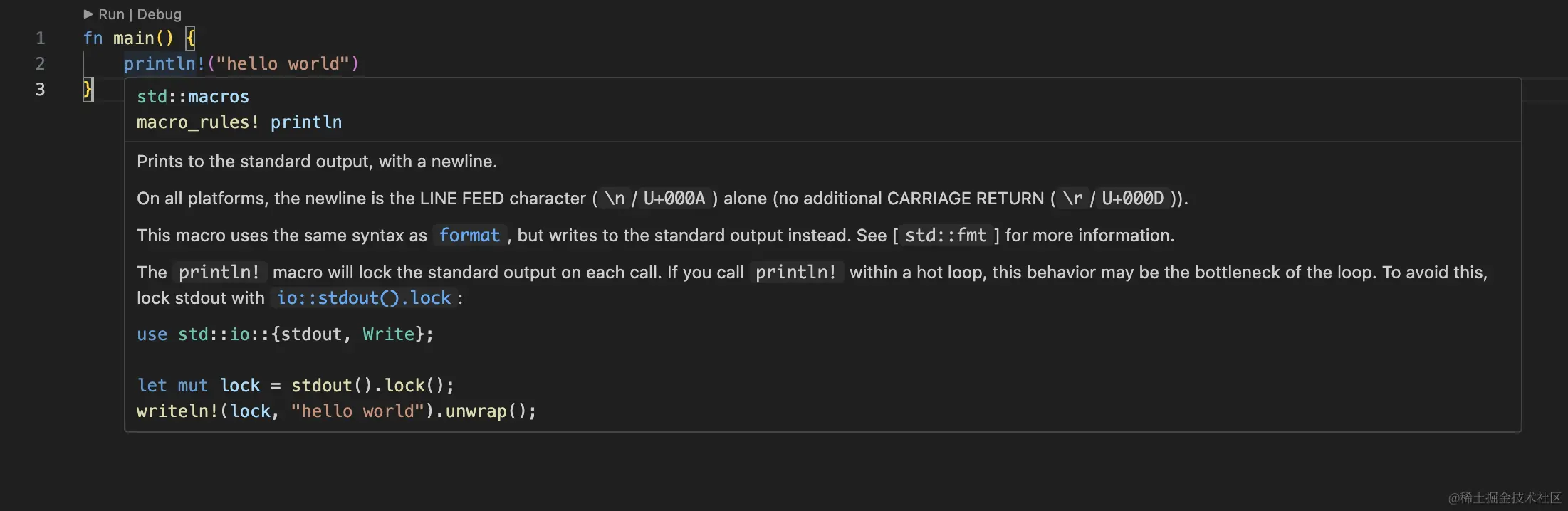The image size is (1568, 511).
Task: Open the format link in hover docs
Action: [469, 236]
